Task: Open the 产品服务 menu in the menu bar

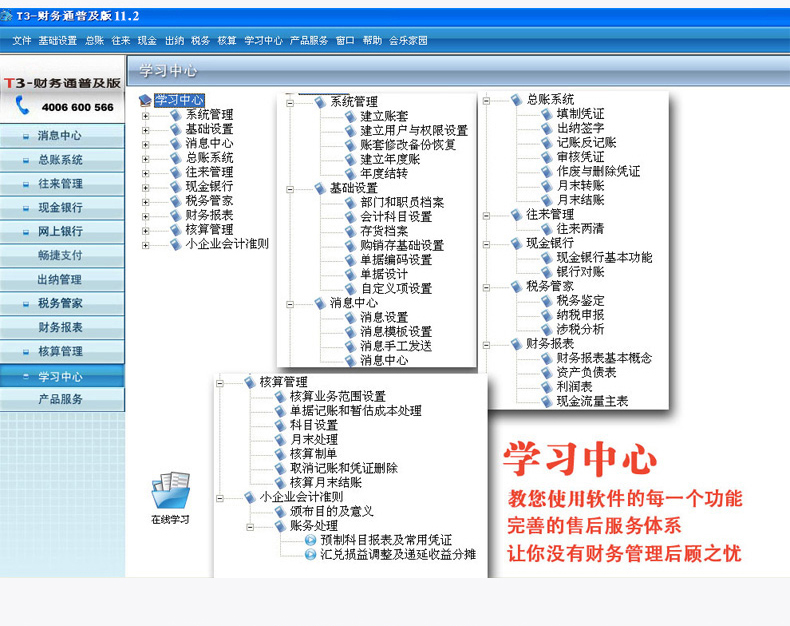Action: click(309, 40)
